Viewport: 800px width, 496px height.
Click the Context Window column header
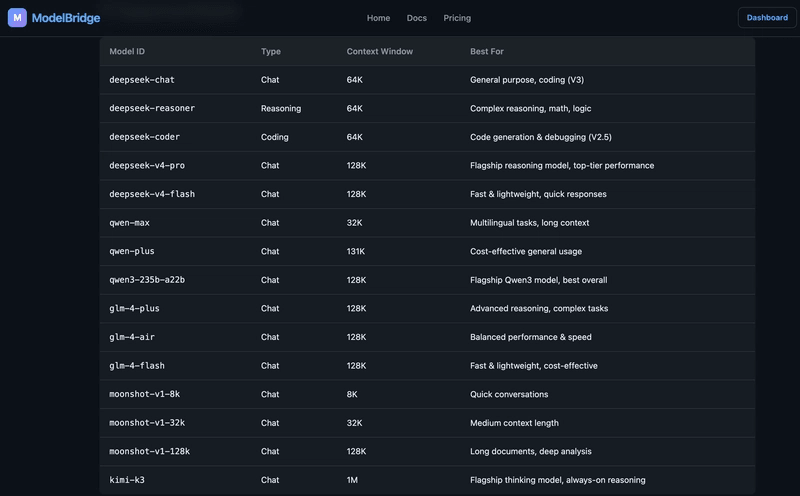[380, 52]
